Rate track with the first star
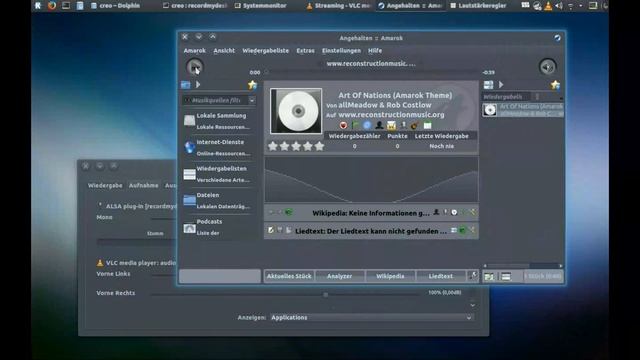Image resolution: width=640 pixels, height=360 pixels. [273, 146]
